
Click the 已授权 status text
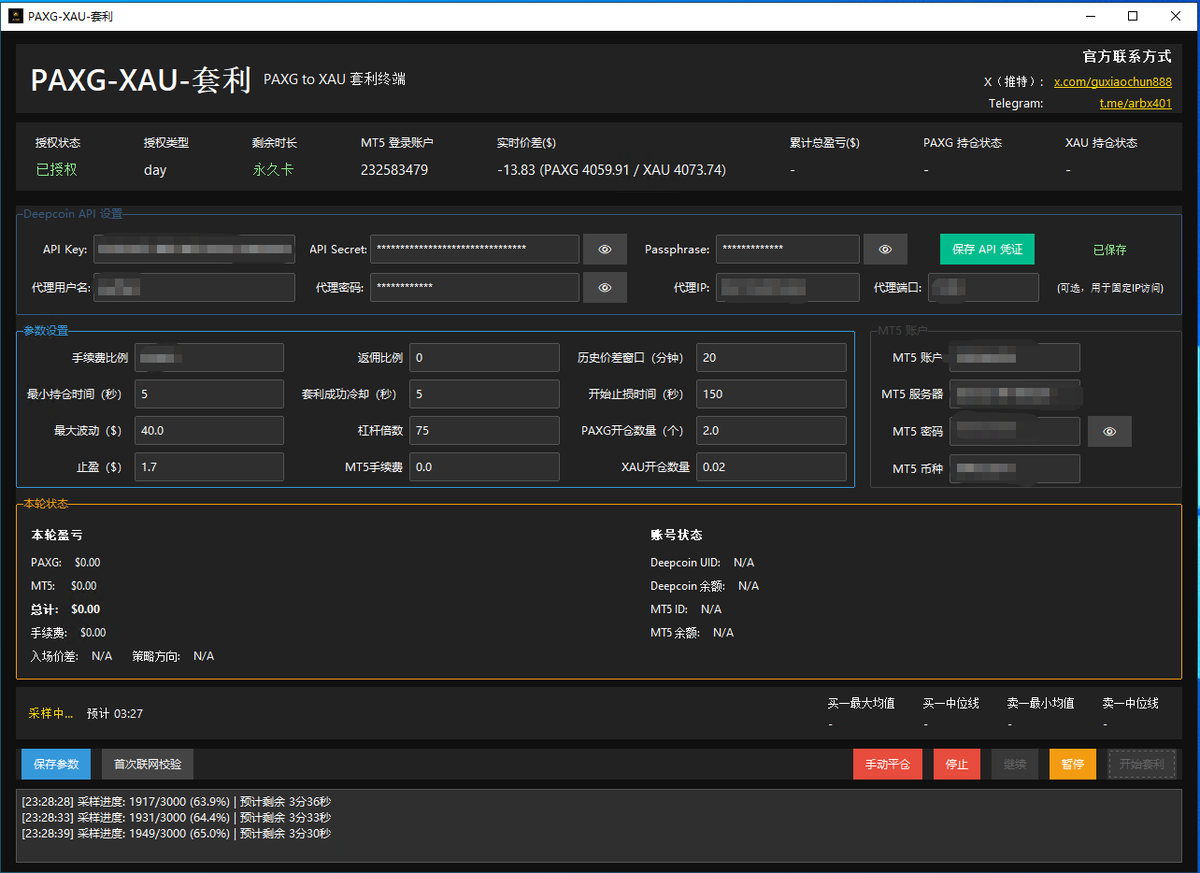pyautogui.click(x=57, y=170)
